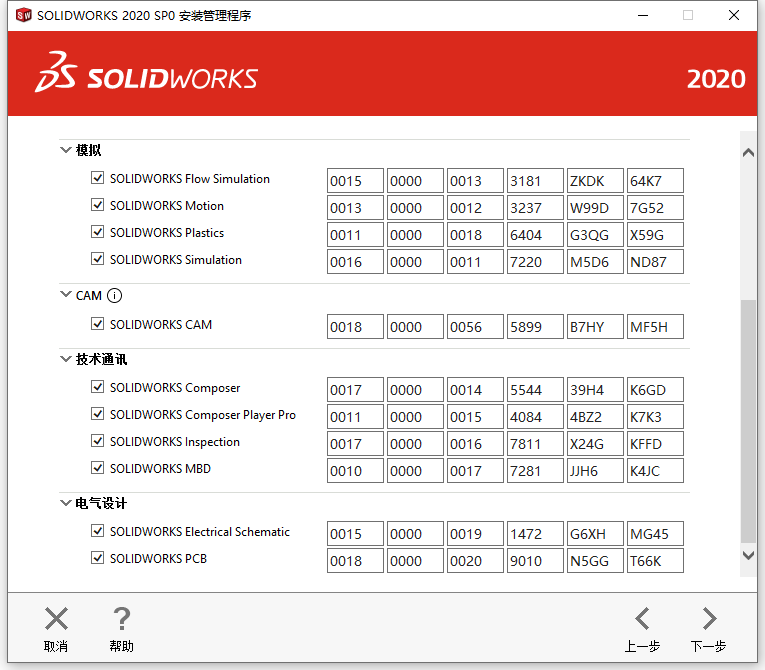Click Motion serial field 7G52

click(x=655, y=207)
